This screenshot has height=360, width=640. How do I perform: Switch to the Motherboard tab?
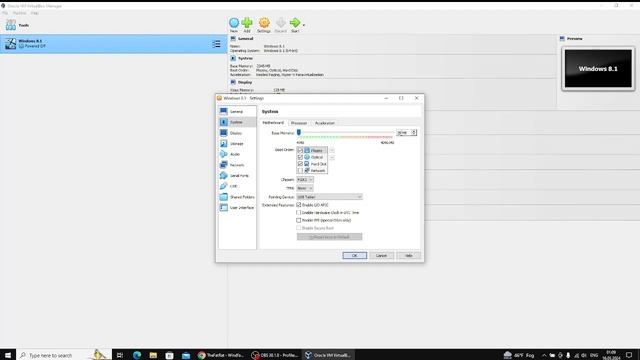(273, 123)
